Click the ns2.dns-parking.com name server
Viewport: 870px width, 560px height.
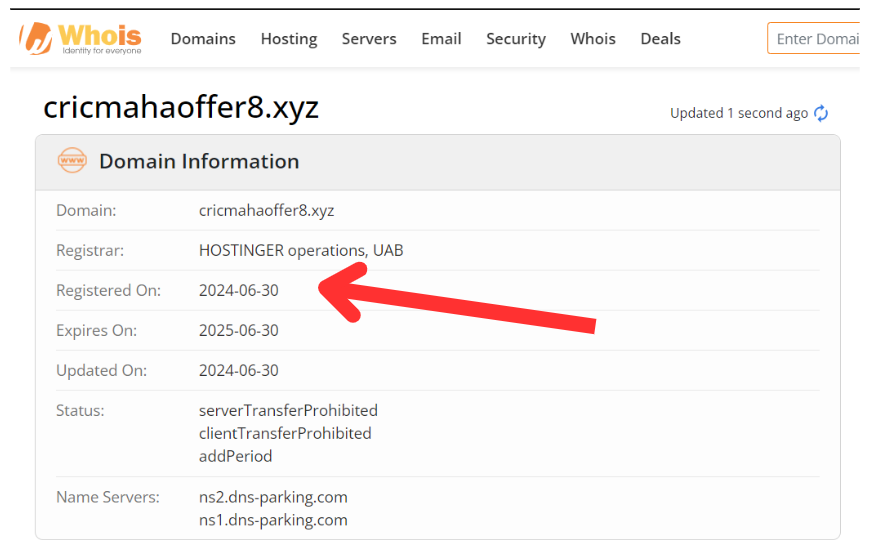point(273,497)
